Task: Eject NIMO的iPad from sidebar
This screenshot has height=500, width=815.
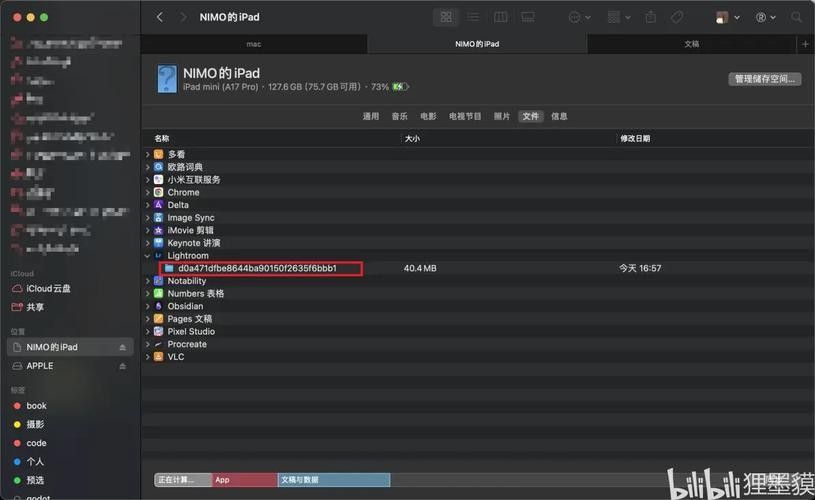Action: tap(123, 347)
